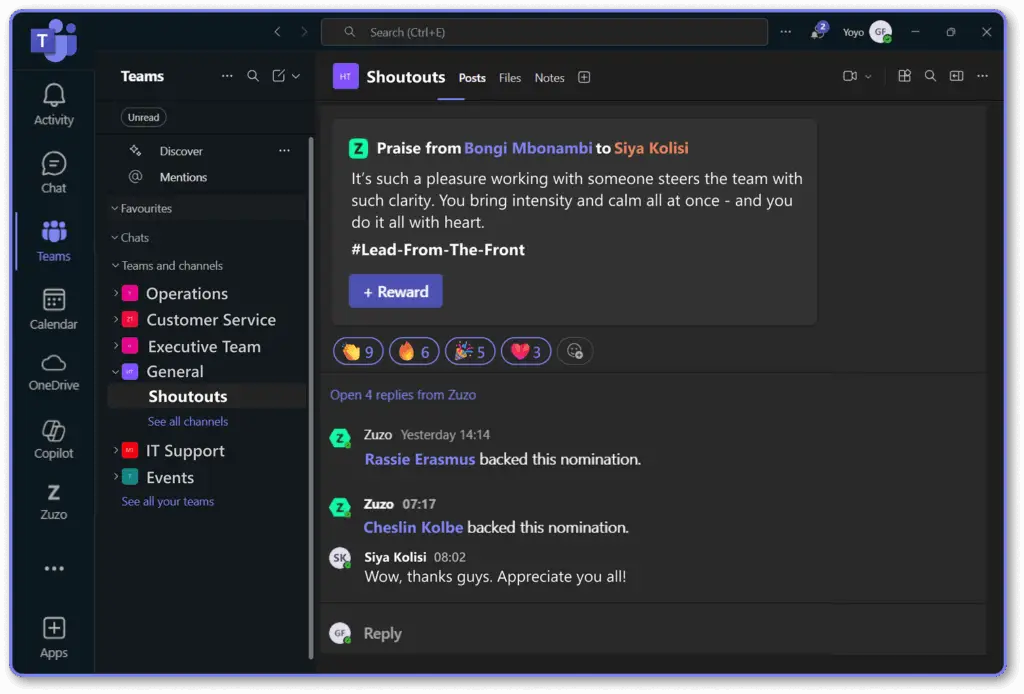
Task: Toggle the fire emoji reaction
Action: [x=413, y=351]
